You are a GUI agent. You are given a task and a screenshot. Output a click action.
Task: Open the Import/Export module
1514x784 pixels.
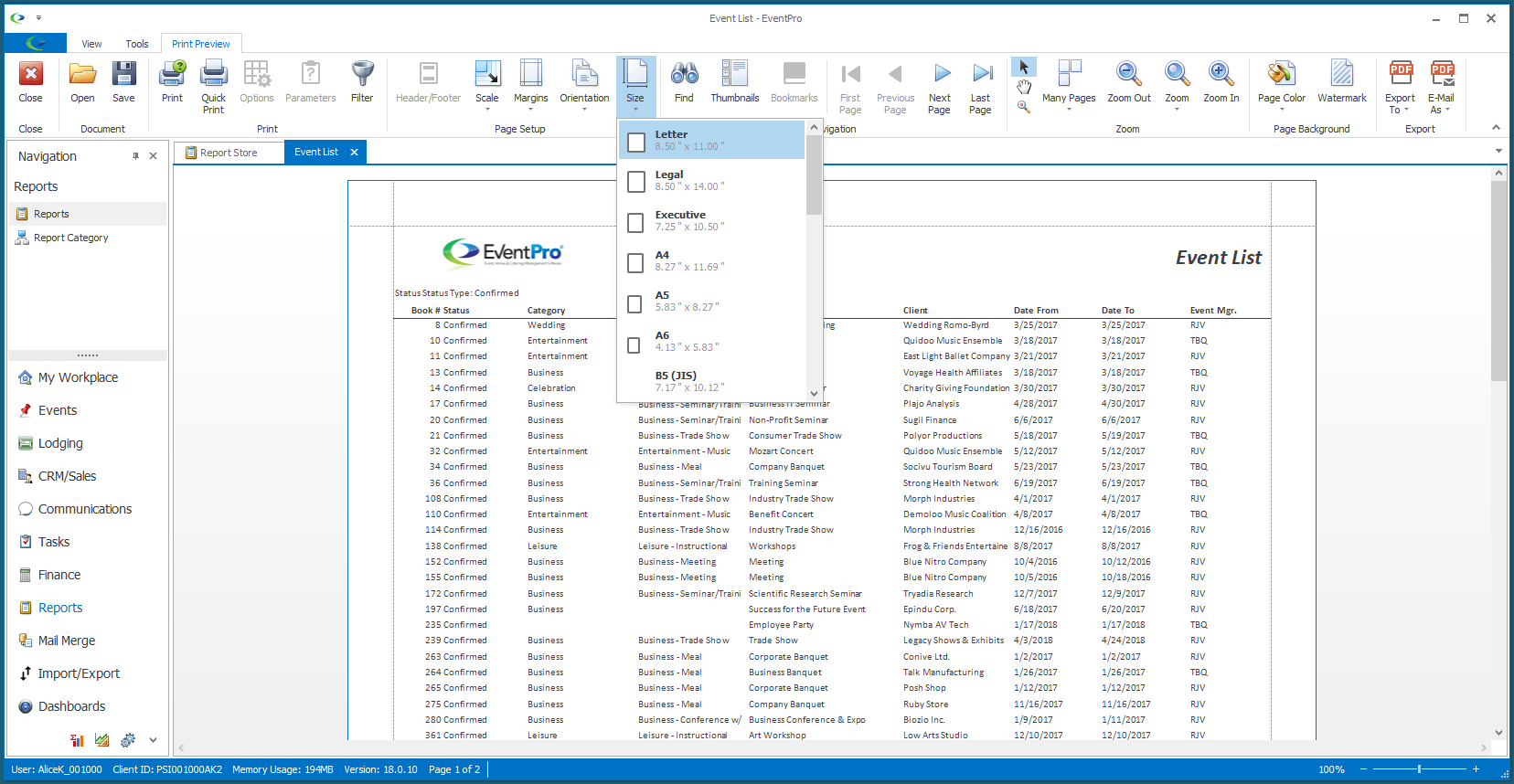click(x=79, y=673)
